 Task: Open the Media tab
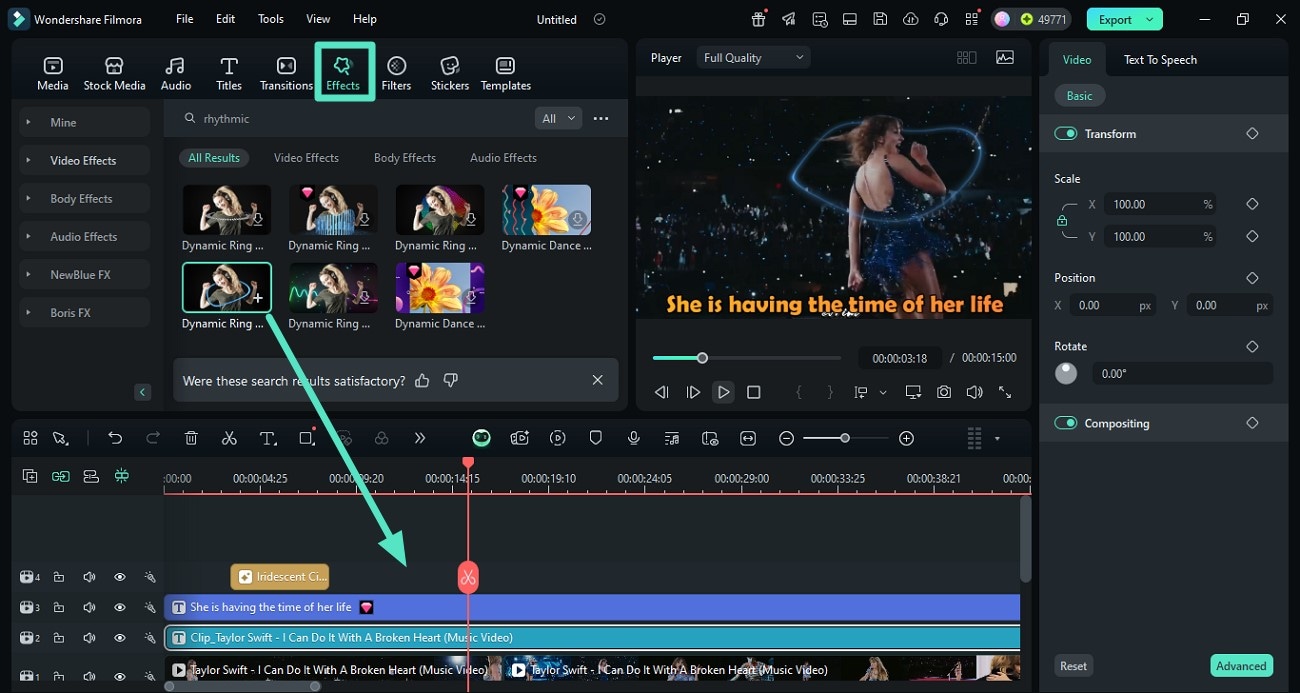pyautogui.click(x=53, y=73)
